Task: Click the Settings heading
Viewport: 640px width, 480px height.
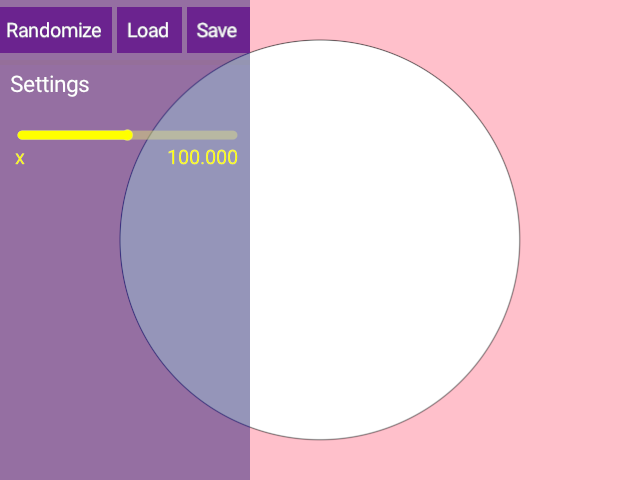Action: (50, 84)
